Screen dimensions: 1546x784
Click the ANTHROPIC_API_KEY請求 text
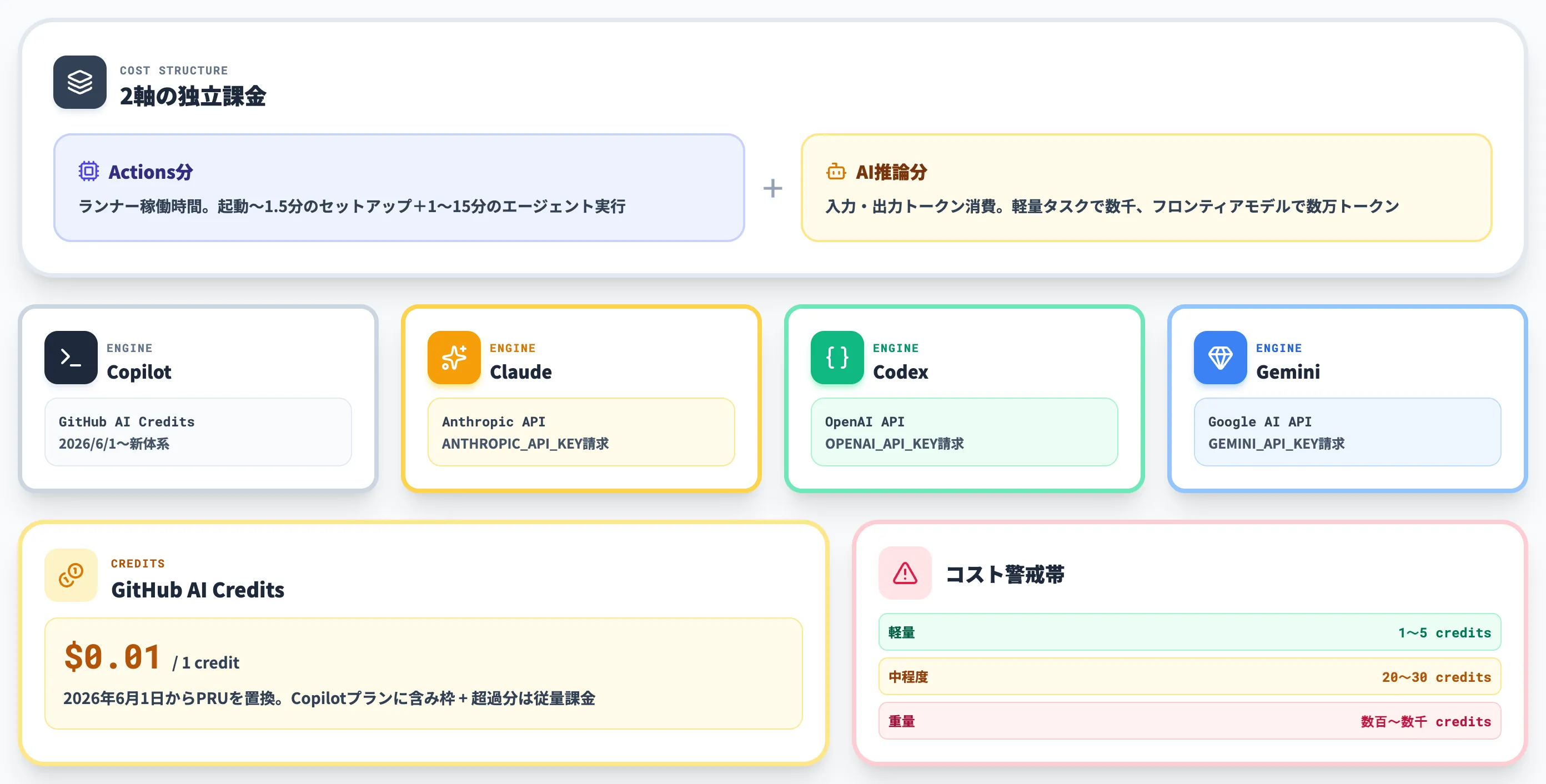(525, 444)
